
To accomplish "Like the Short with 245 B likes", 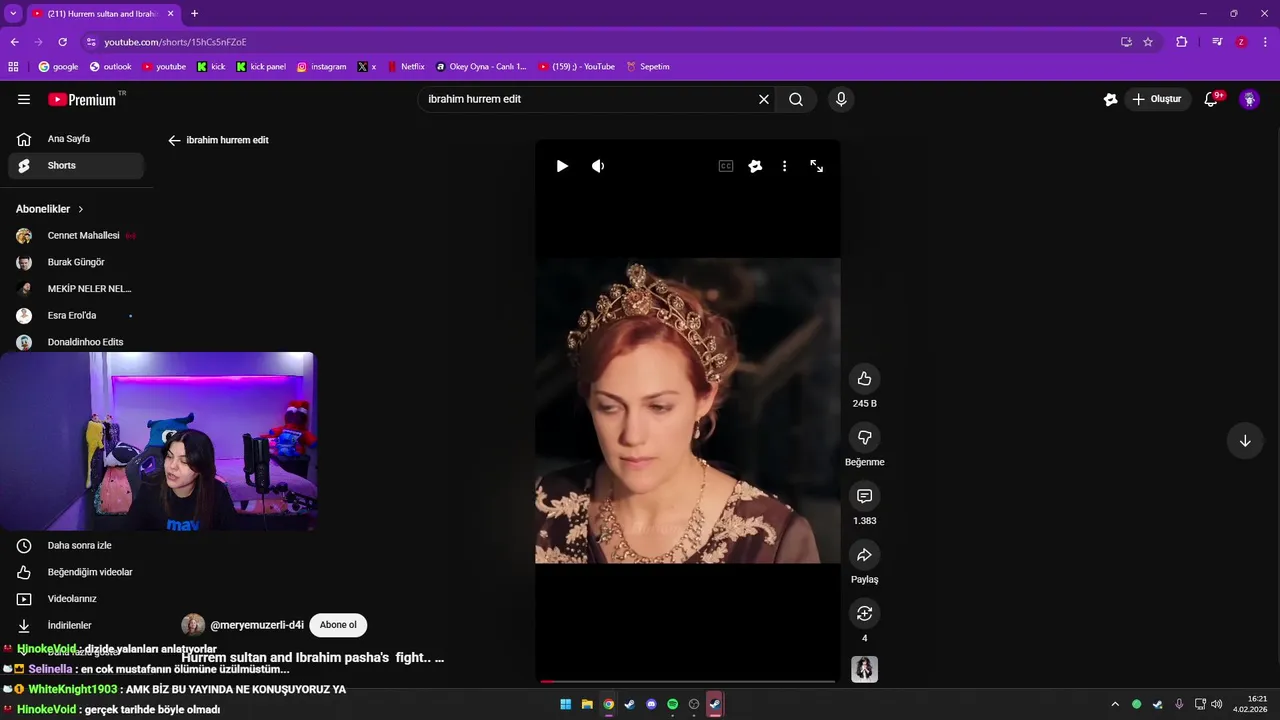I will pos(864,378).
